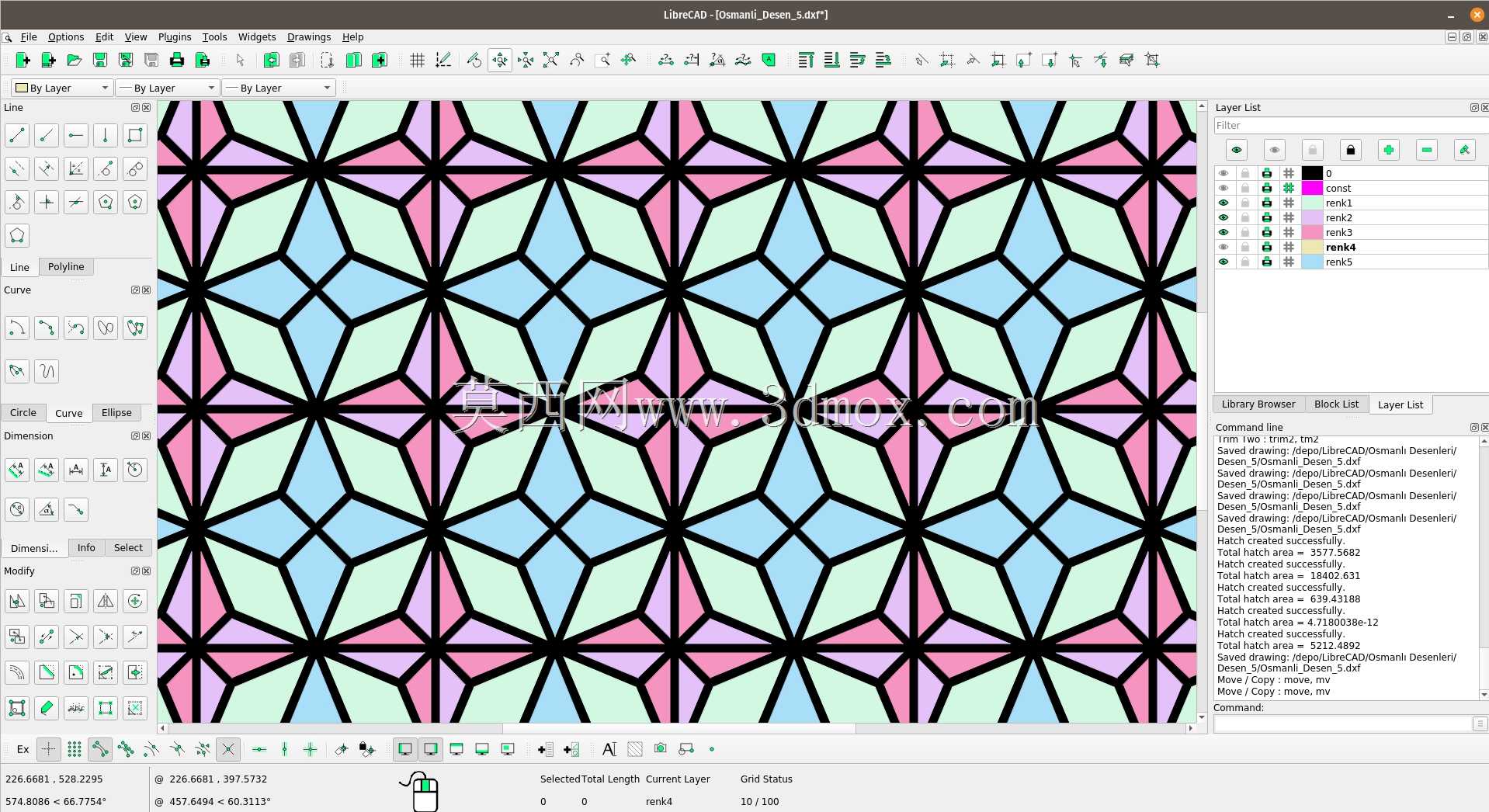Toggle Snap on grid
This screenshot has width=1489, height=812.
click(75, 749)
